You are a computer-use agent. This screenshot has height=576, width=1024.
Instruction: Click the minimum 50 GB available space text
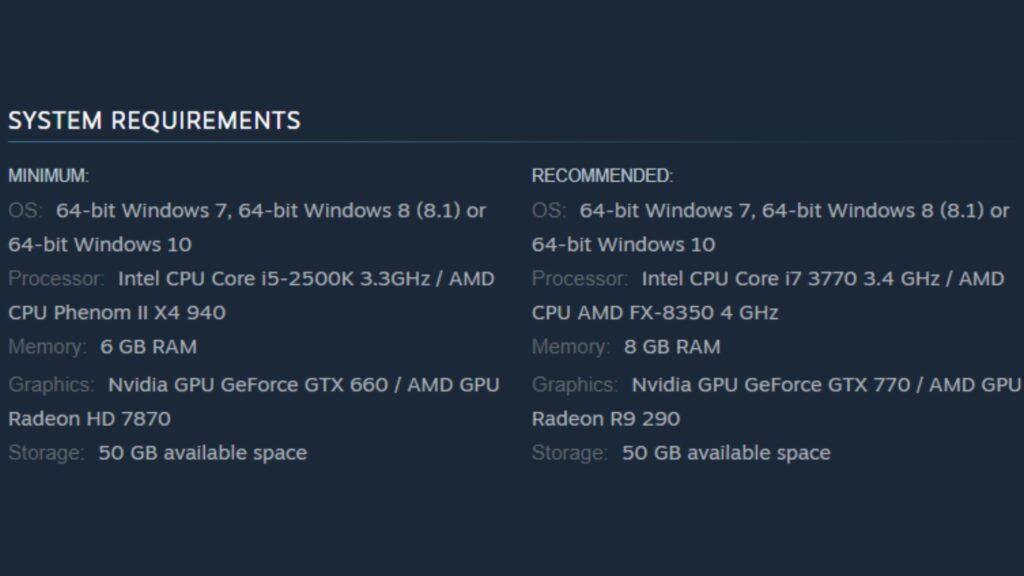(202, 453)
